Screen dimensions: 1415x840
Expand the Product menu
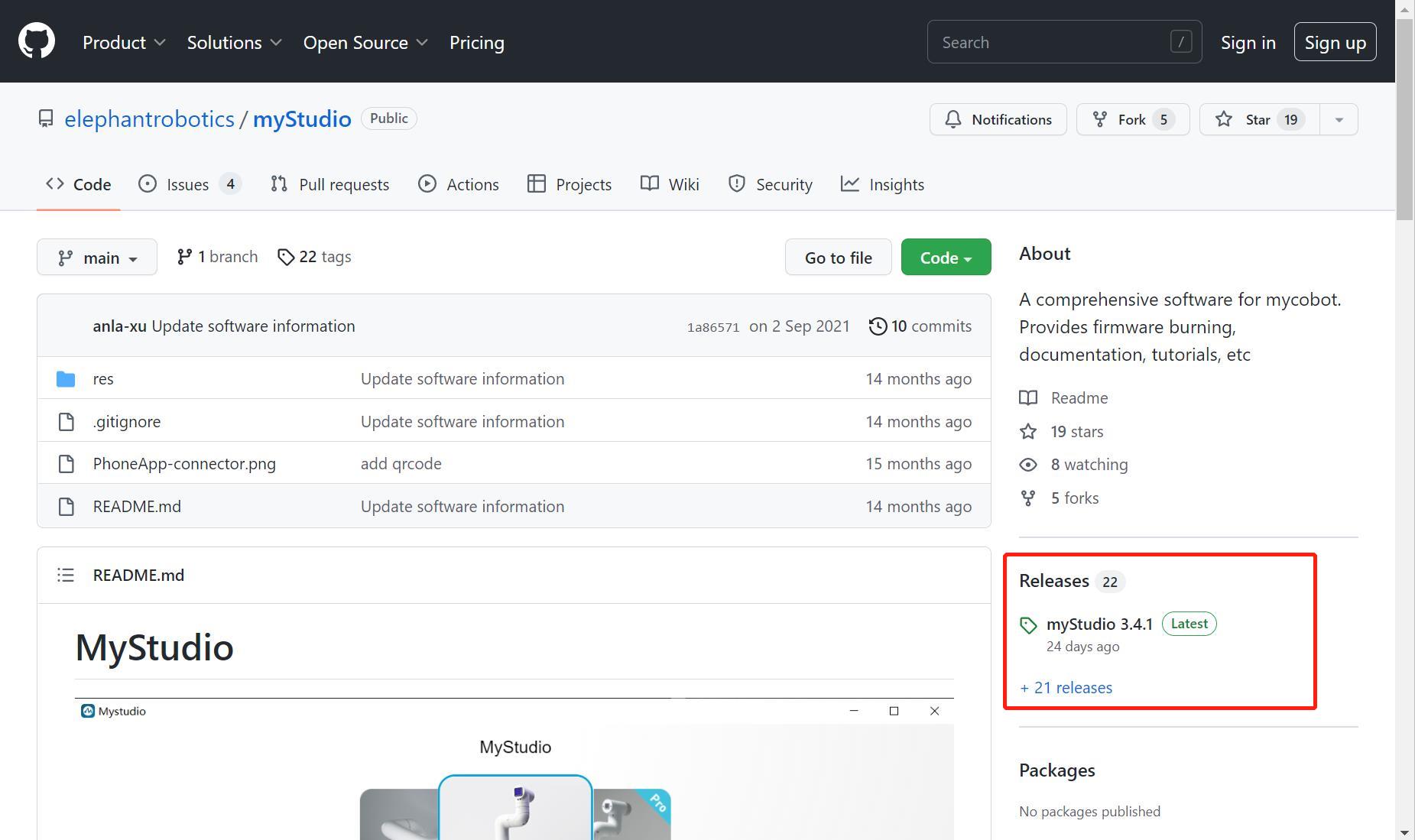(x=124, y=43)
